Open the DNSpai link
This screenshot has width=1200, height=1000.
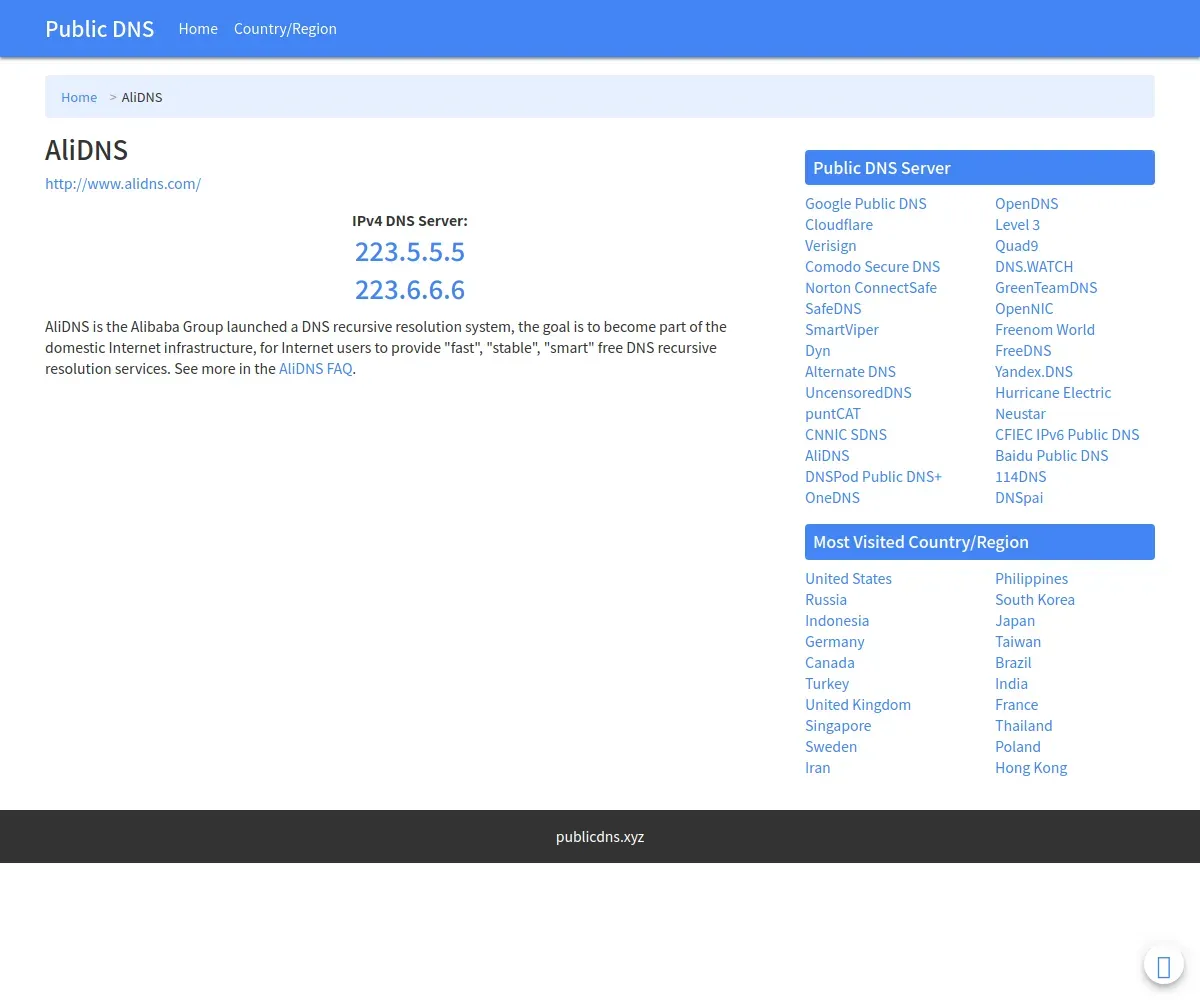coord(1019,498)
